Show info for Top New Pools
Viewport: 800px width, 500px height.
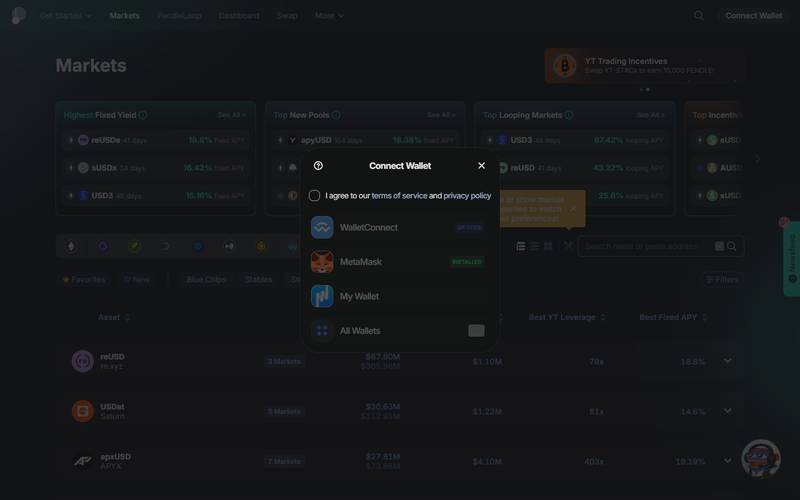pos(336,115)
